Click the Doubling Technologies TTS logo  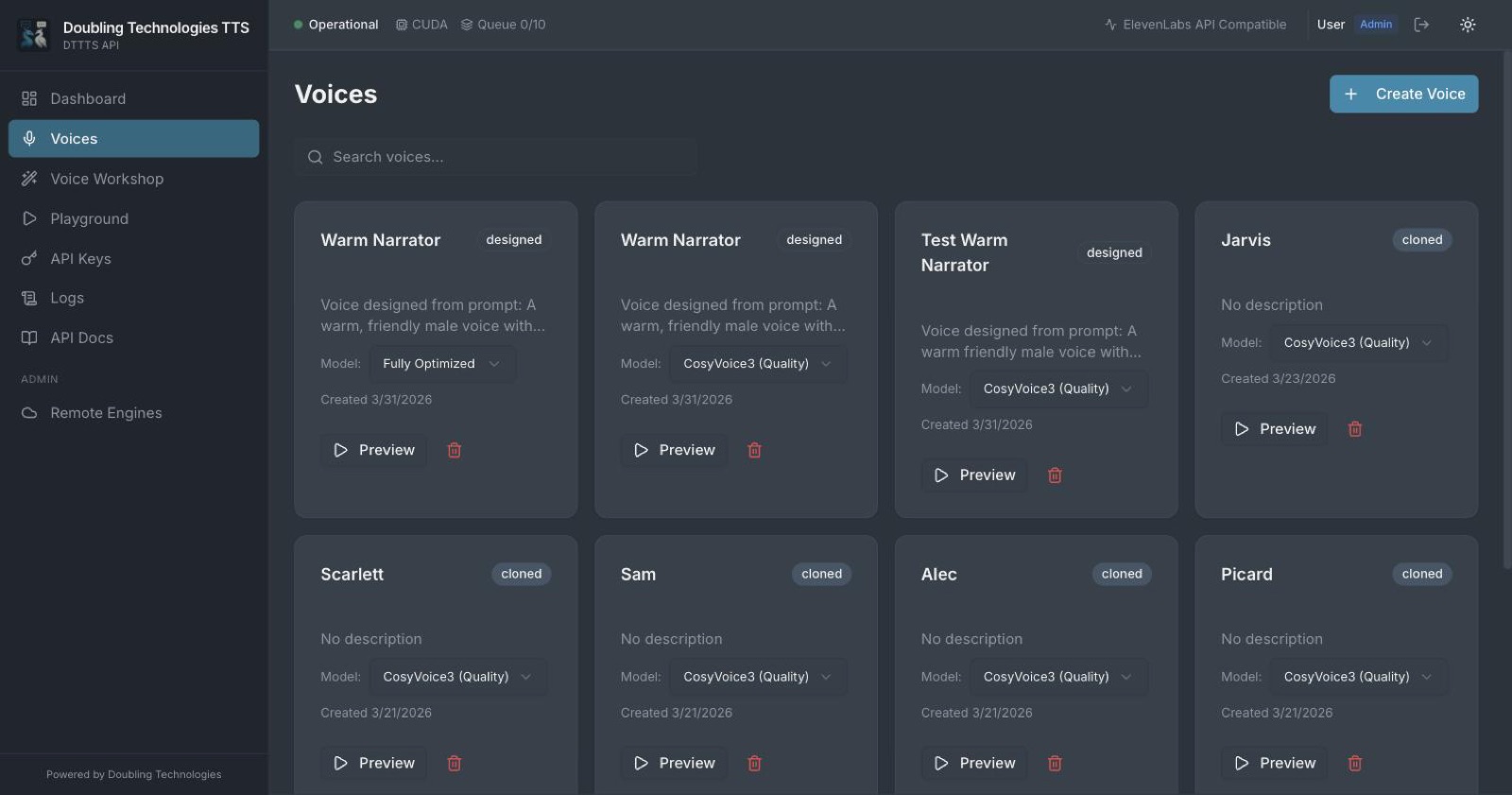coord(34,35)
